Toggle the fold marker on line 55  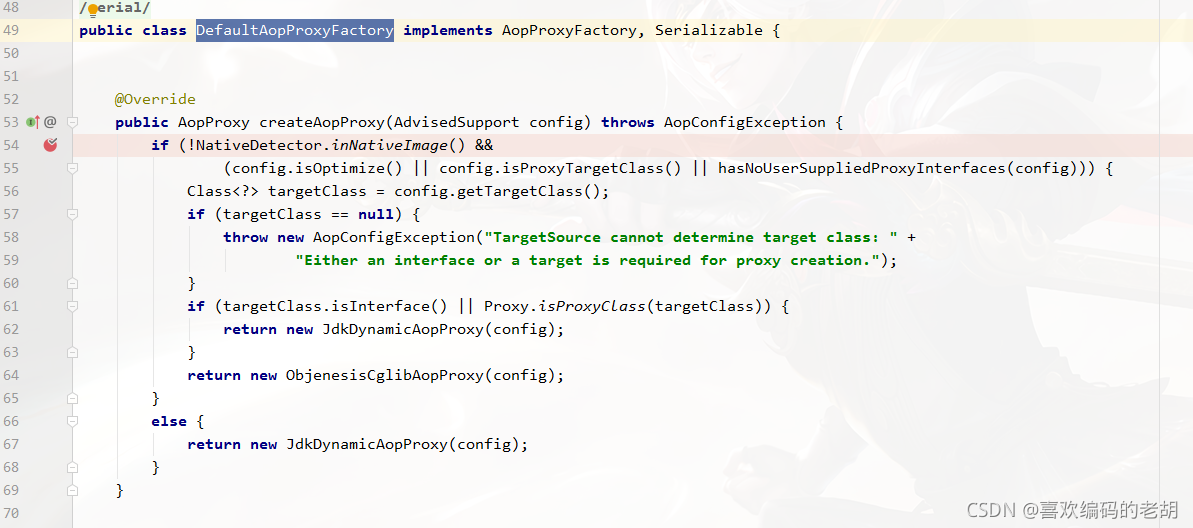[72, 167]
